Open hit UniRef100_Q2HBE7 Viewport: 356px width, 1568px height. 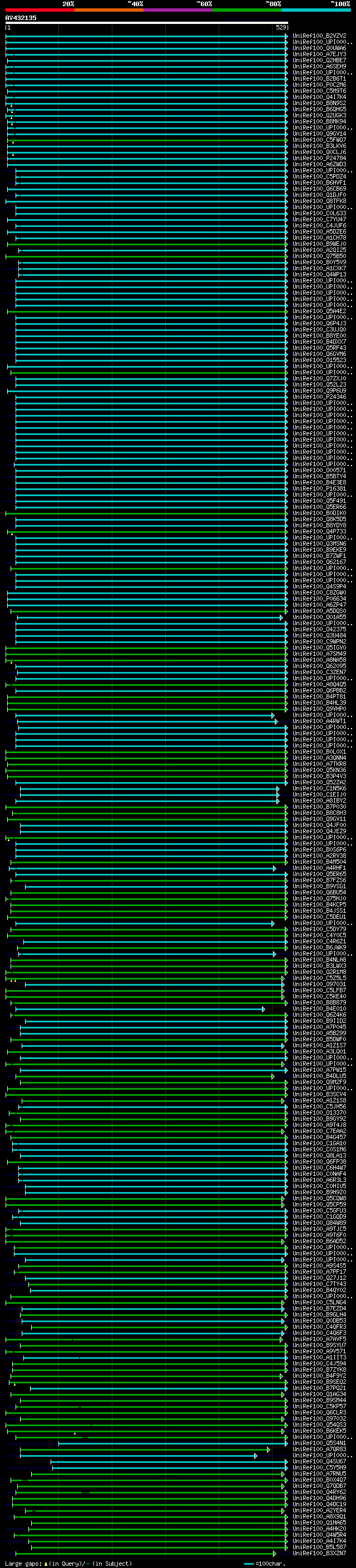click(319, 60)
